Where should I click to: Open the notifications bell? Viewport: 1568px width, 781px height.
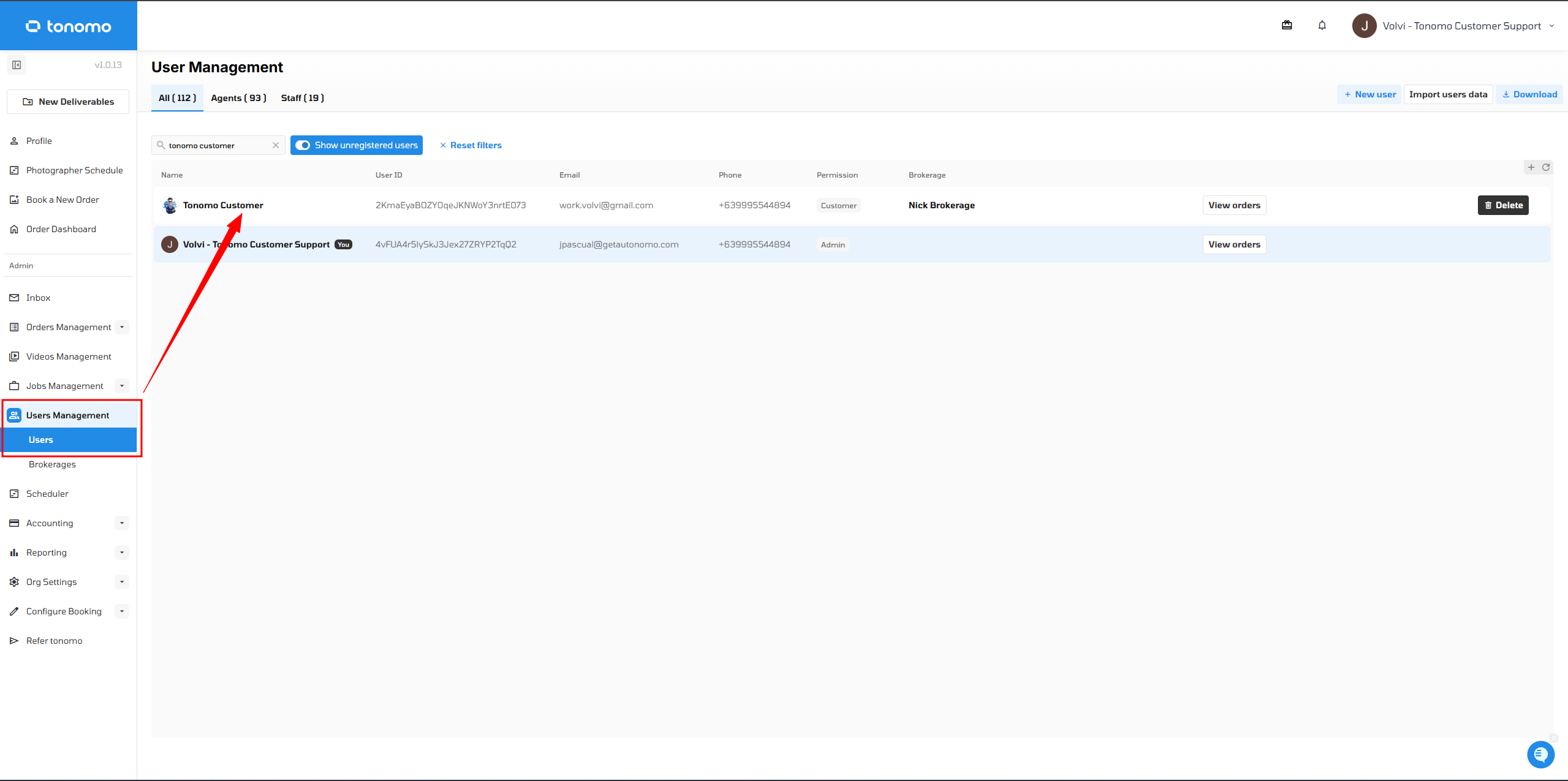pyautogui.click(x=1322, y=26)
